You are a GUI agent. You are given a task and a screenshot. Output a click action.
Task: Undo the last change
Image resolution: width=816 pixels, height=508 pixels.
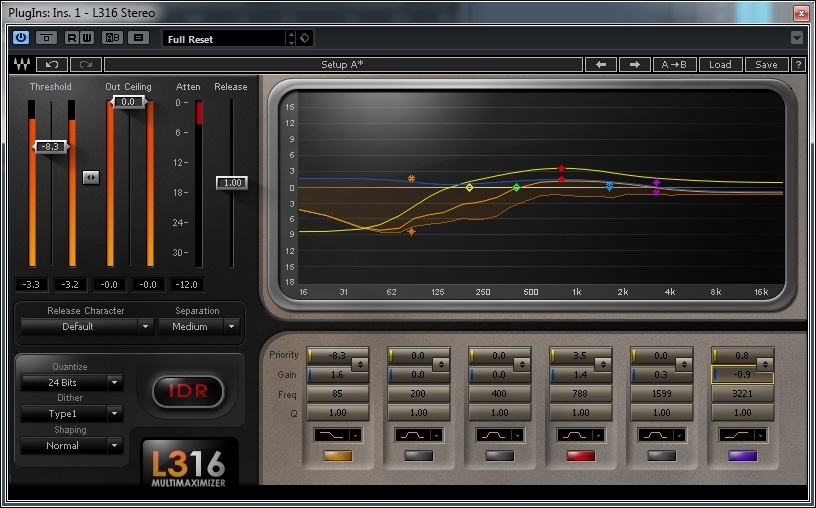[52, 65]
